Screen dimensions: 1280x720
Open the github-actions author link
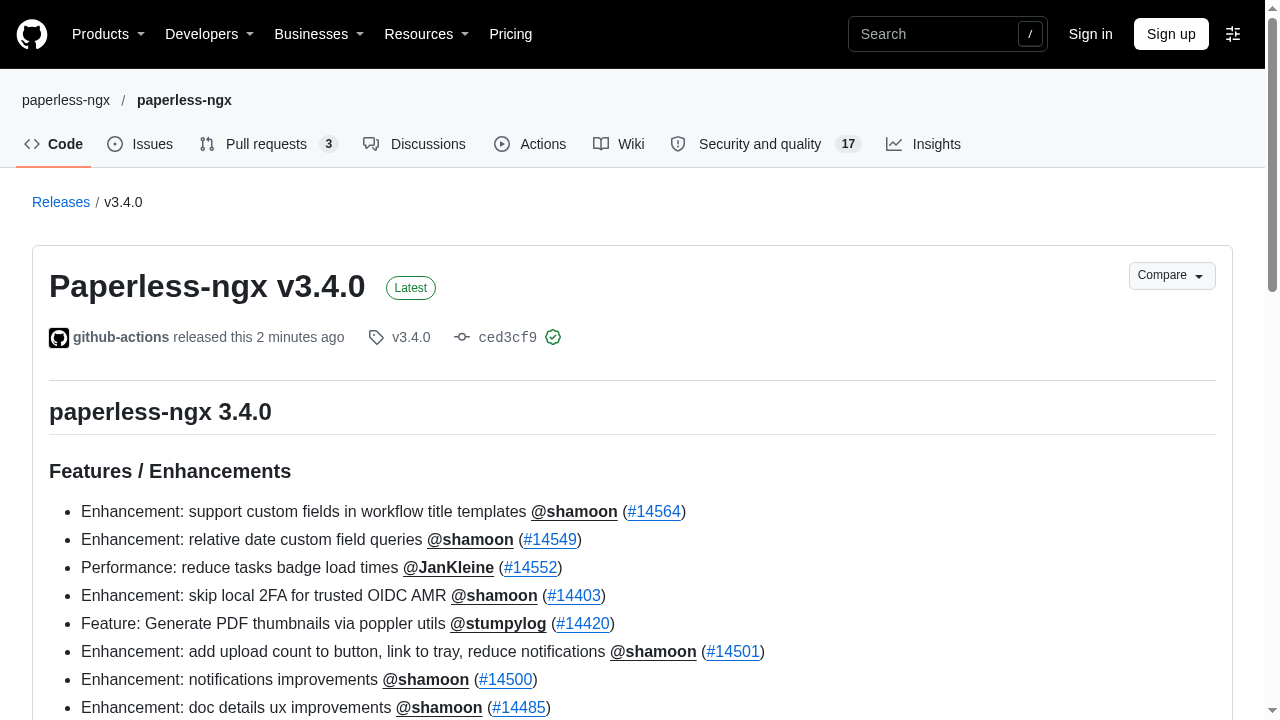[x=121, y=338]
